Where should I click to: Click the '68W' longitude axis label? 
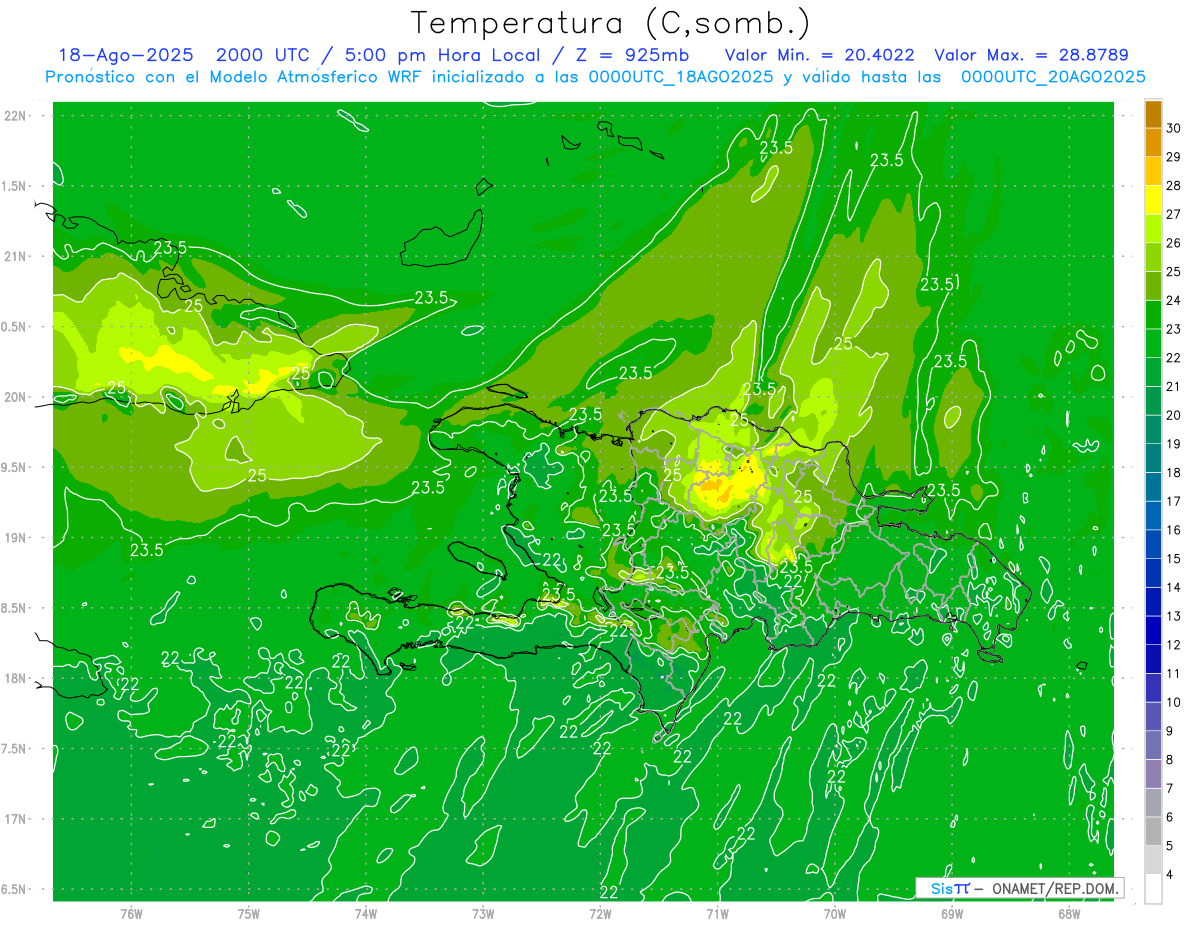[x=1069, y=913]
